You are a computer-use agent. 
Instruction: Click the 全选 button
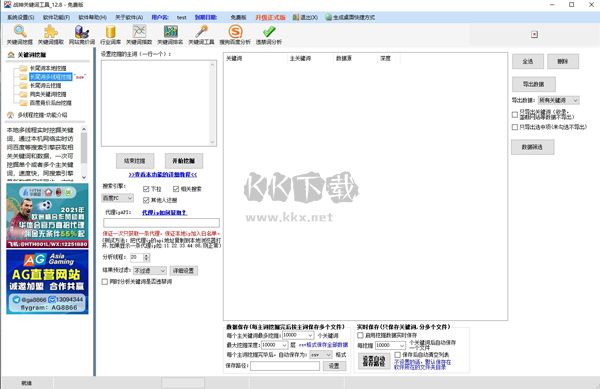click(528, 61)
